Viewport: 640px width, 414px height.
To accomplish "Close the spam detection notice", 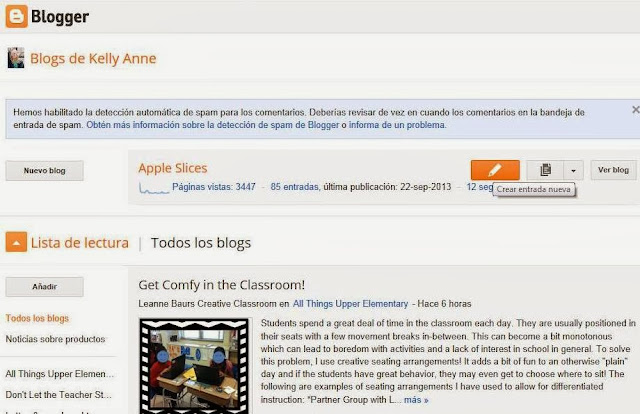I will 636,109.
